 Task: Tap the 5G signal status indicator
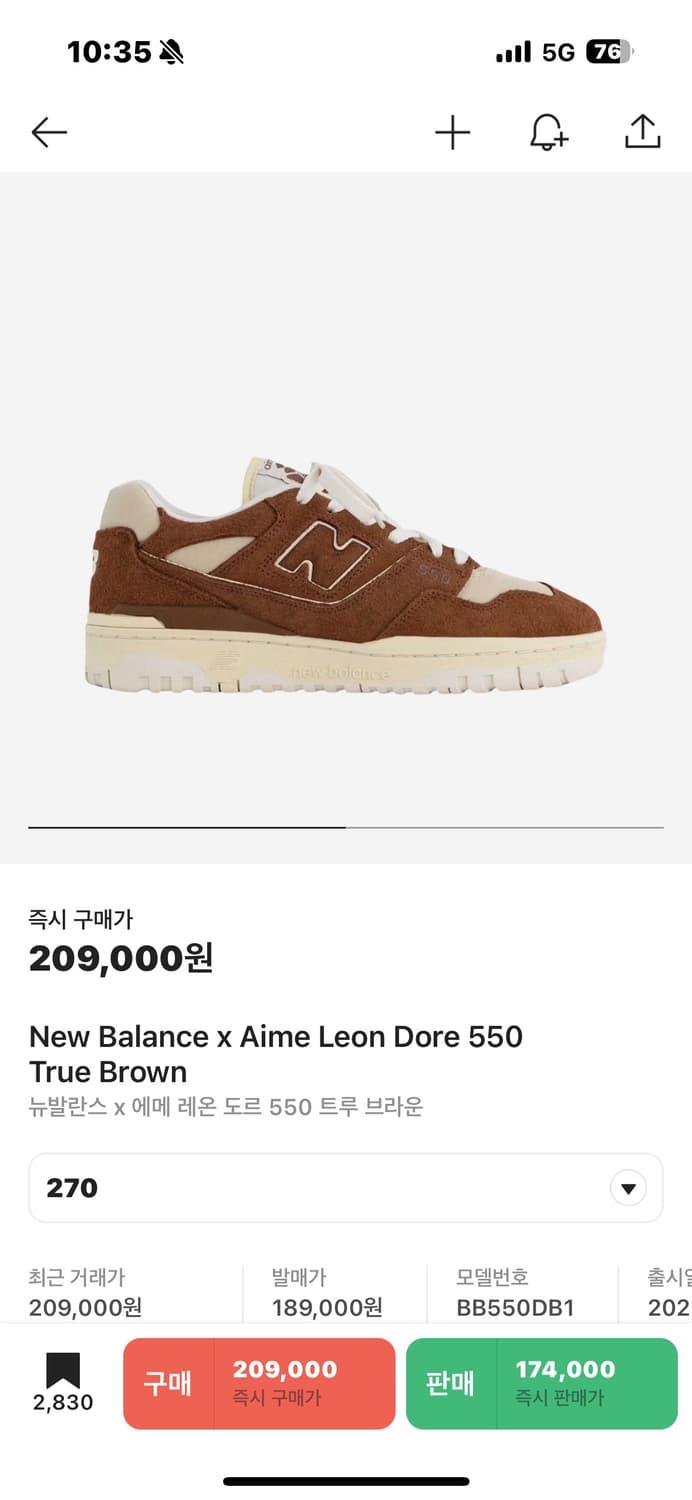558,52
